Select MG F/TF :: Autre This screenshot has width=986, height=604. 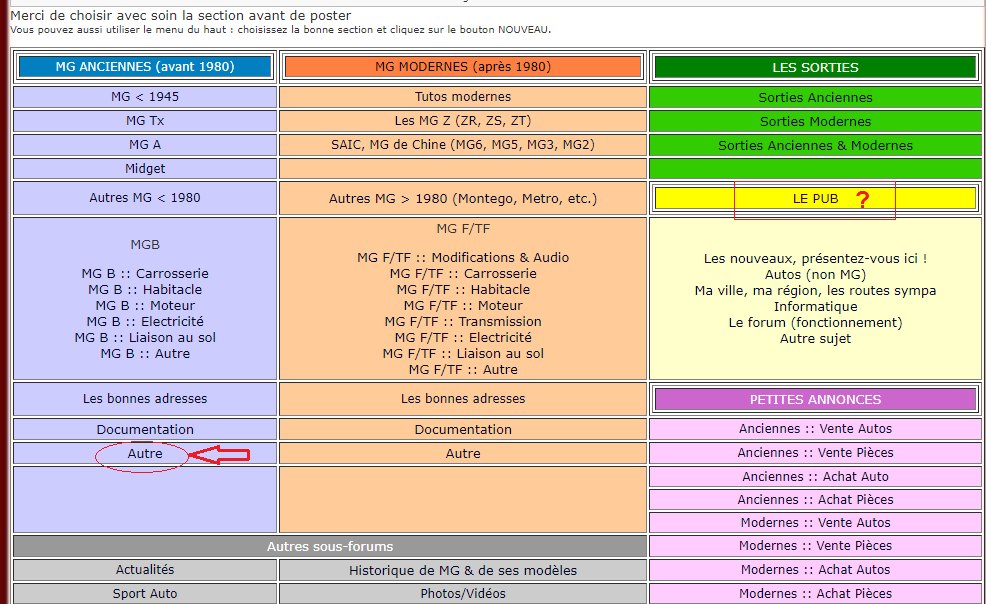(463, 370)
